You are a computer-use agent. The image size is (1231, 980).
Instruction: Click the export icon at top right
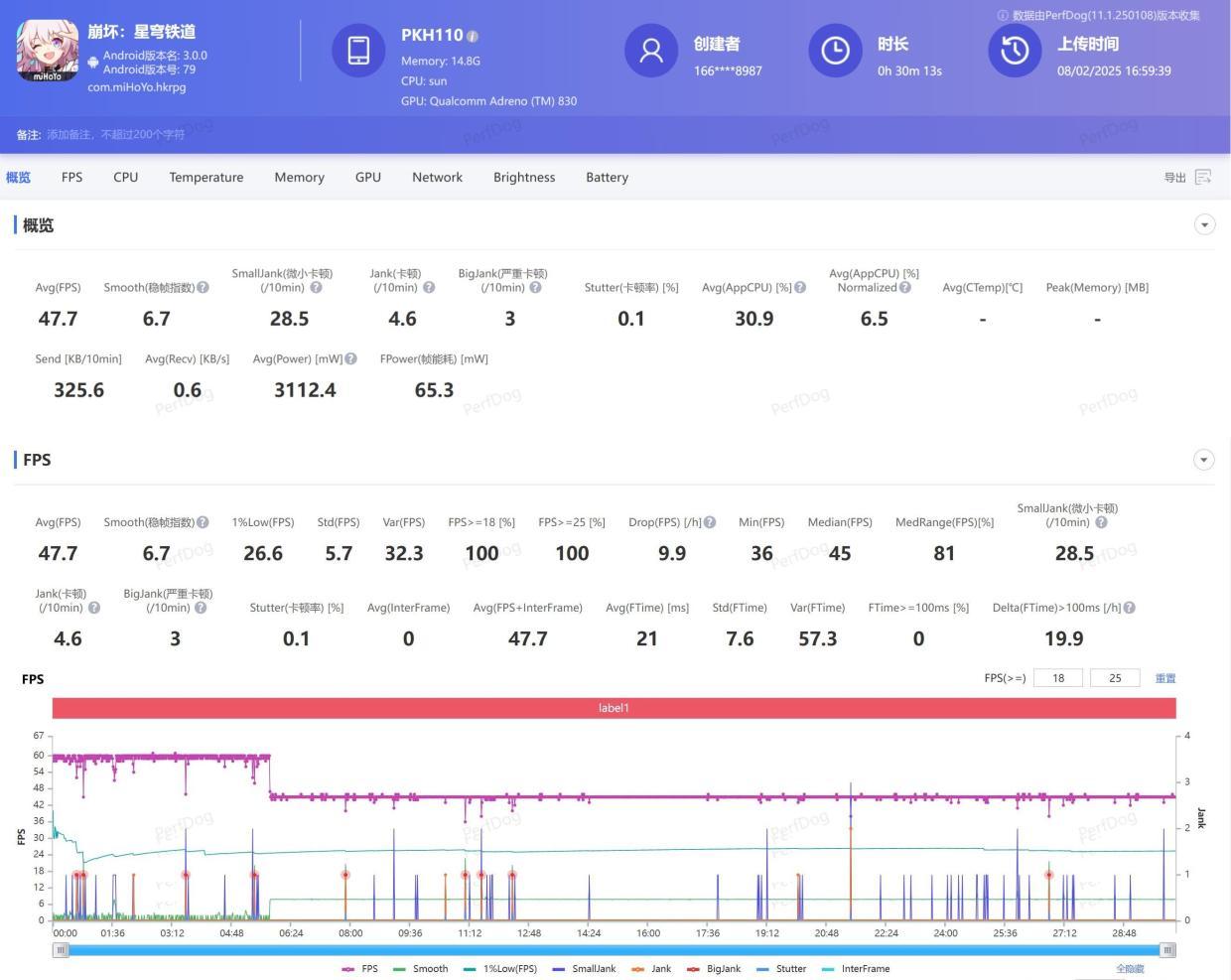tap(1203, 177)
